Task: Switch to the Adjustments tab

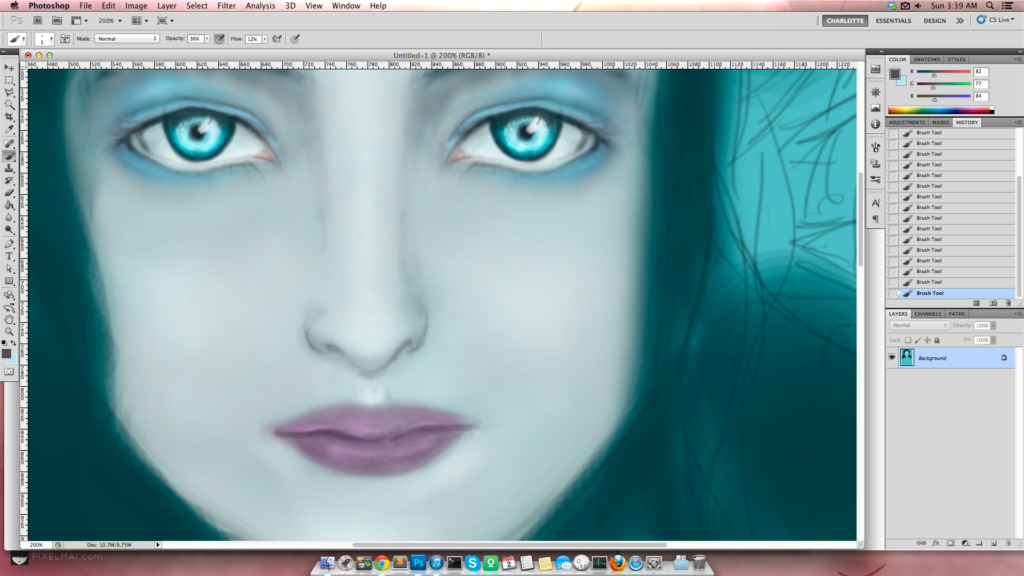Action: [x=906, y=123]
